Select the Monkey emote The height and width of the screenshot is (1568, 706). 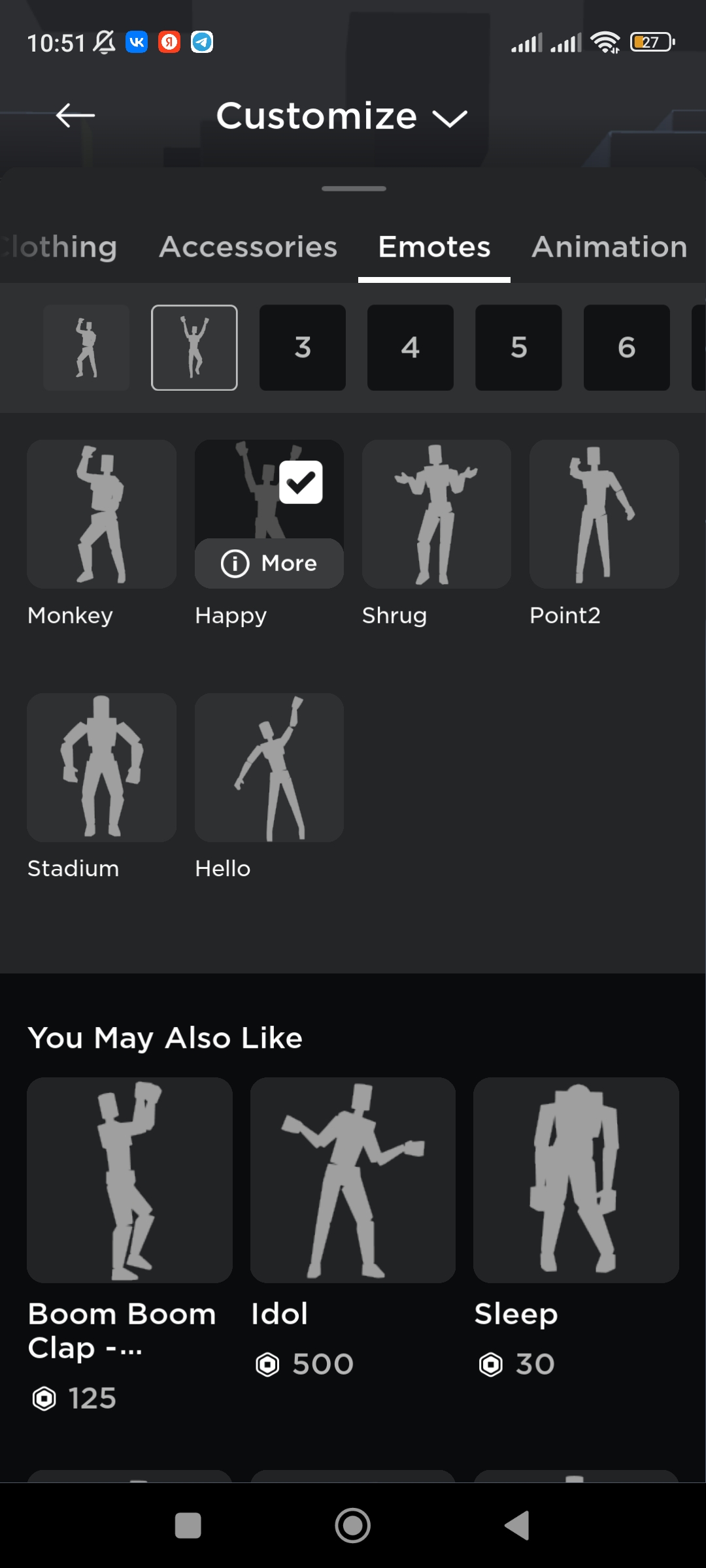102,514
